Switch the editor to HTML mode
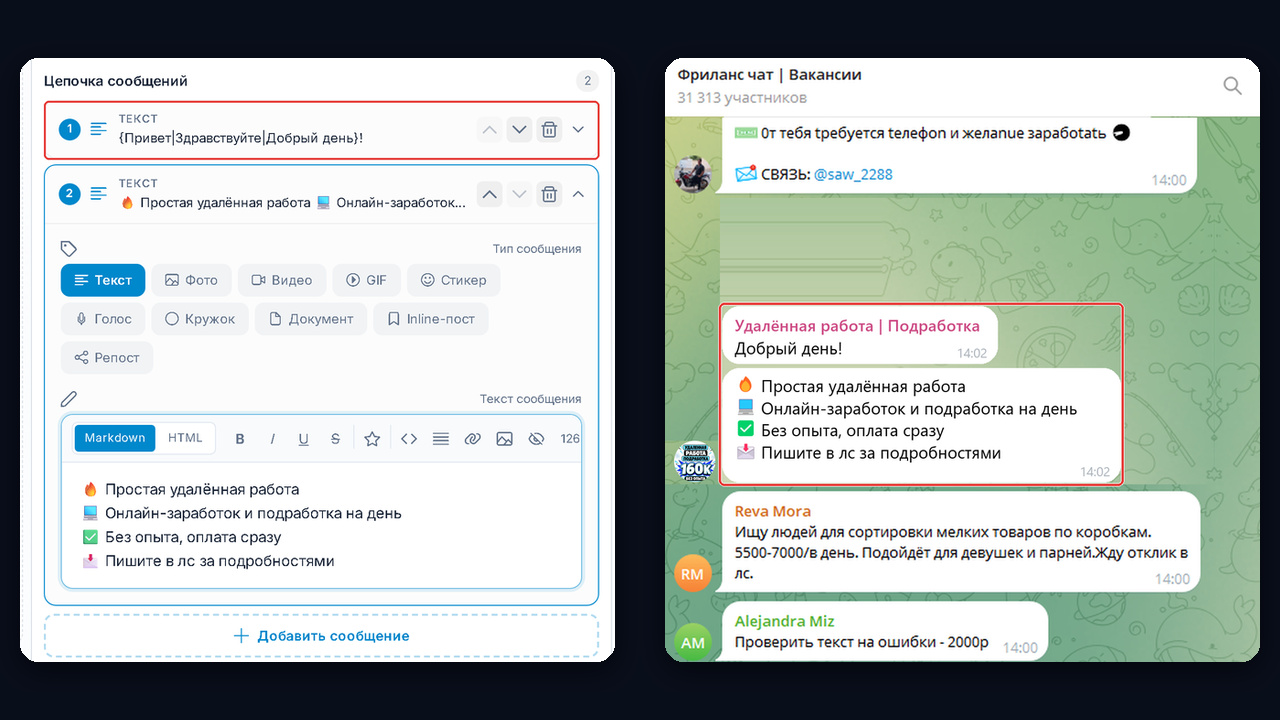Screen dimensions: 1280x720 pyautogui.click(x=185, y=438)
